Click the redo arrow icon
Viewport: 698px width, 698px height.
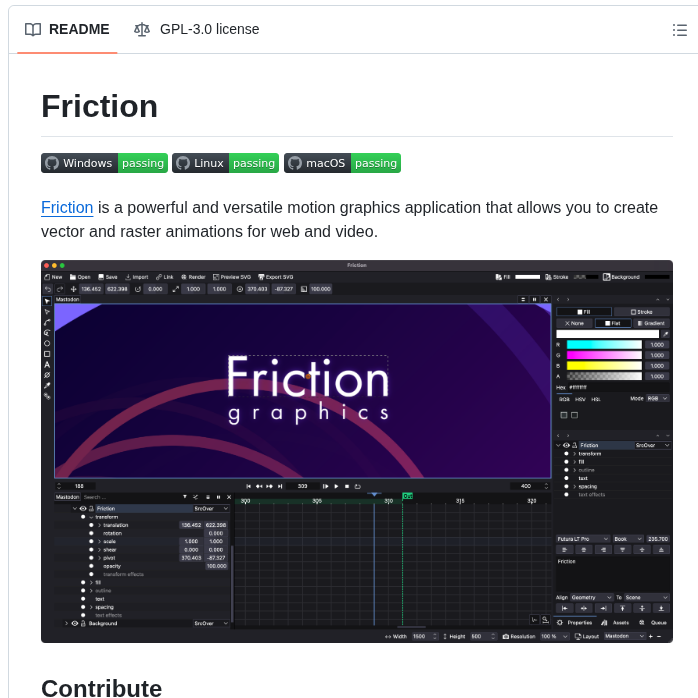point(60,289)
